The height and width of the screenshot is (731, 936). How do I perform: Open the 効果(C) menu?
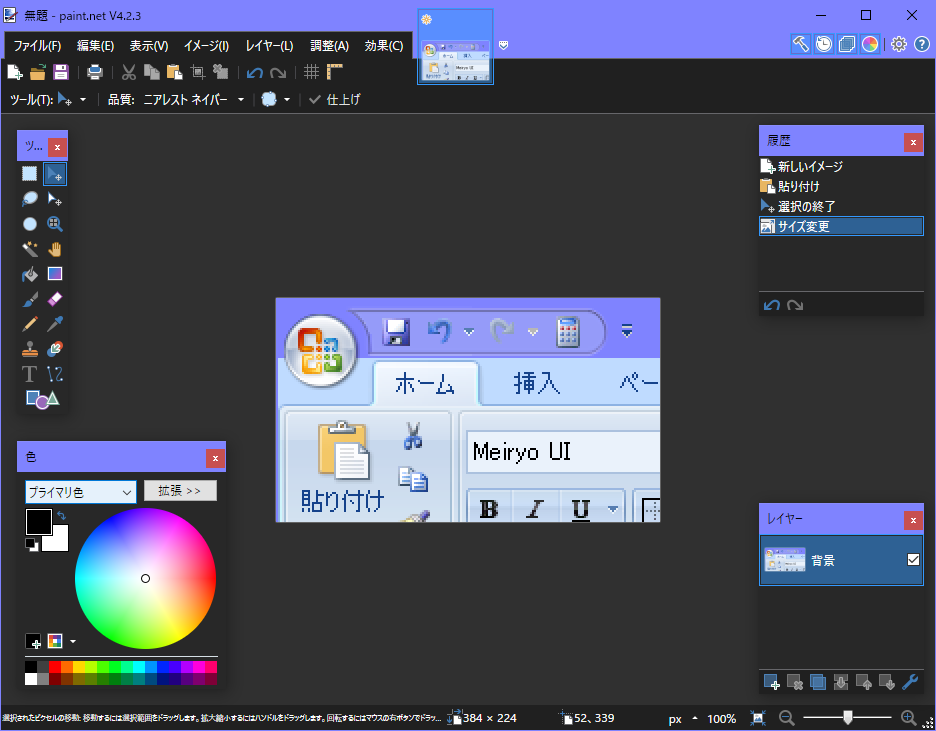(x=384, y=46)
